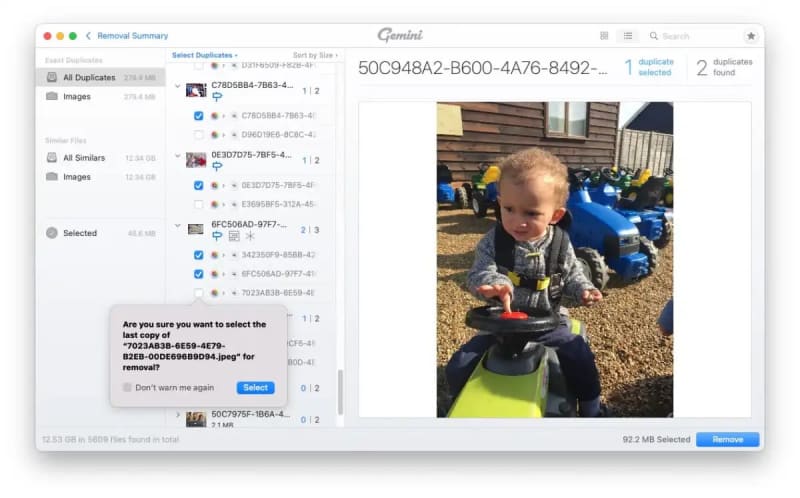
Task: Click thumbnail of 6FC506AD-97F7 group
Action: pos(196,229)
